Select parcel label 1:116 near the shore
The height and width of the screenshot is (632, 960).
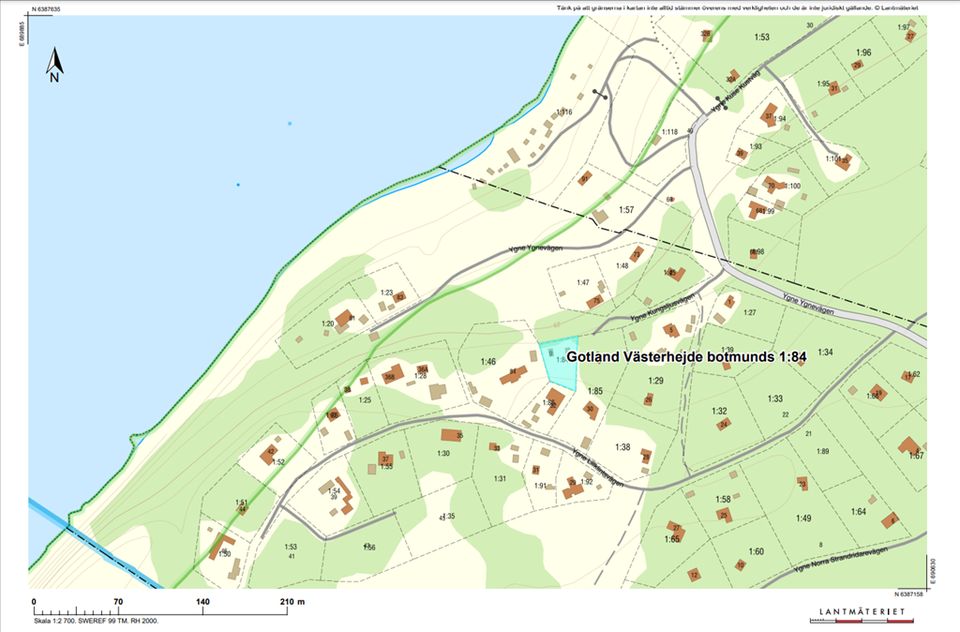[x=564, y=112]
